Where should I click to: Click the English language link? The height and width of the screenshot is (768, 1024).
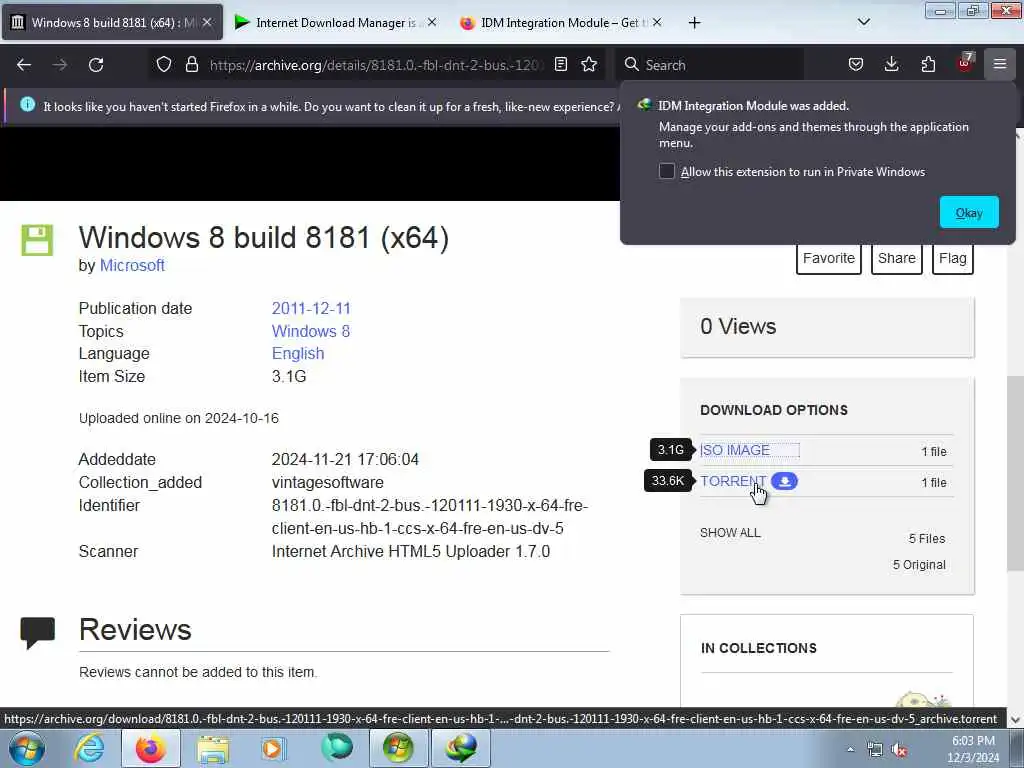pos(298,353)
